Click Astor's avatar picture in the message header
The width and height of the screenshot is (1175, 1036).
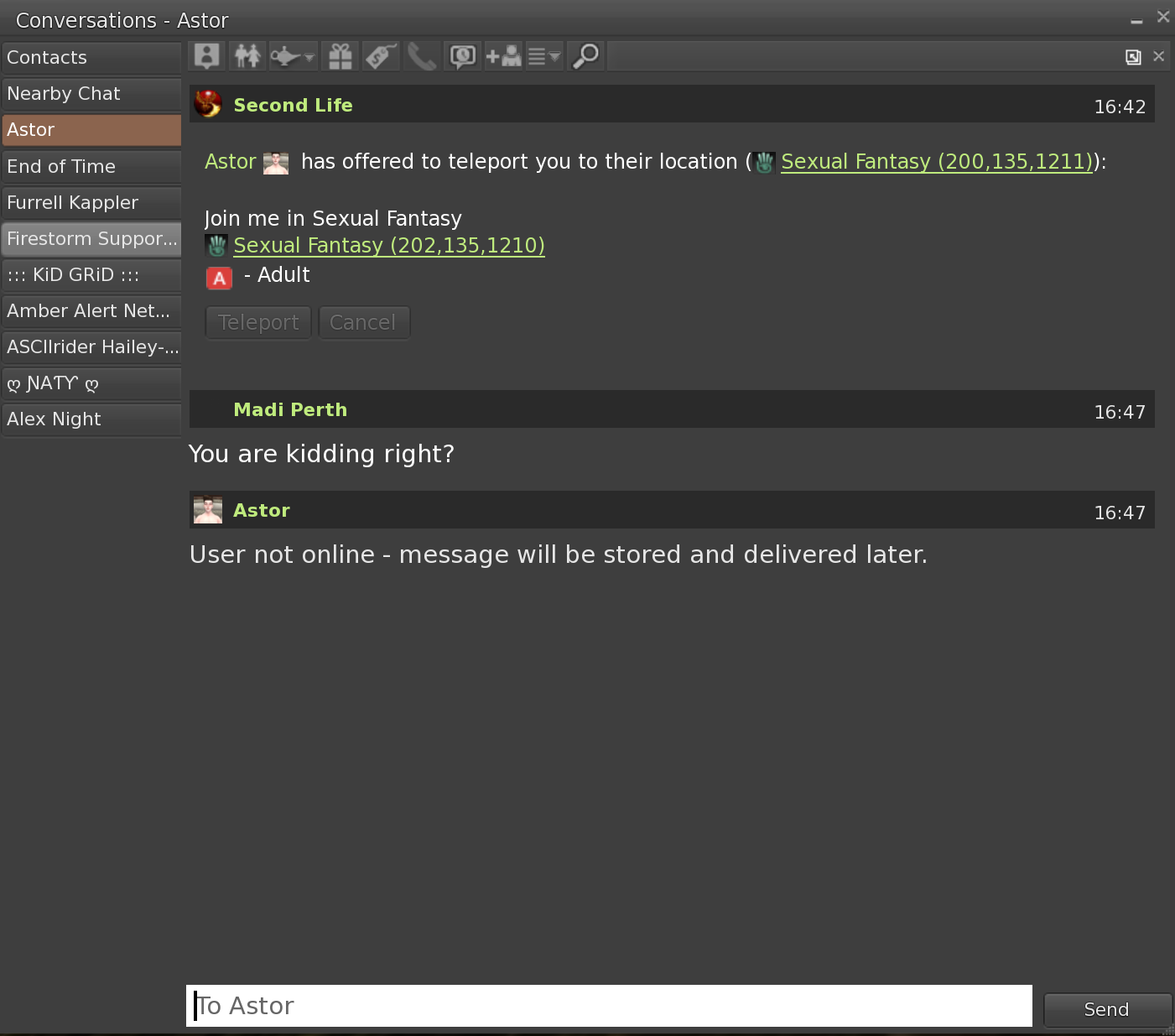point(208,510)
